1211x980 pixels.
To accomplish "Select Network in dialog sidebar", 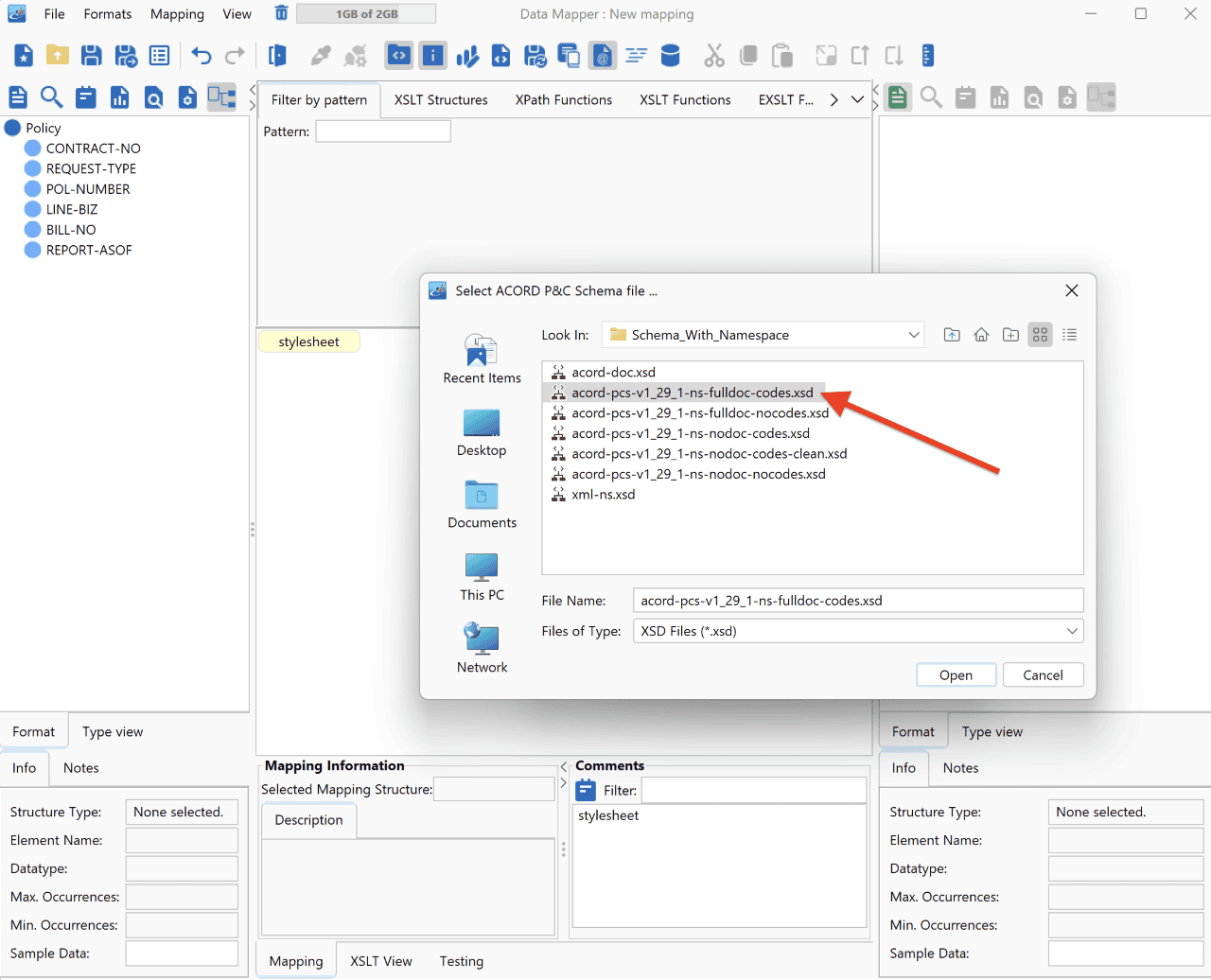I will 482,649.
